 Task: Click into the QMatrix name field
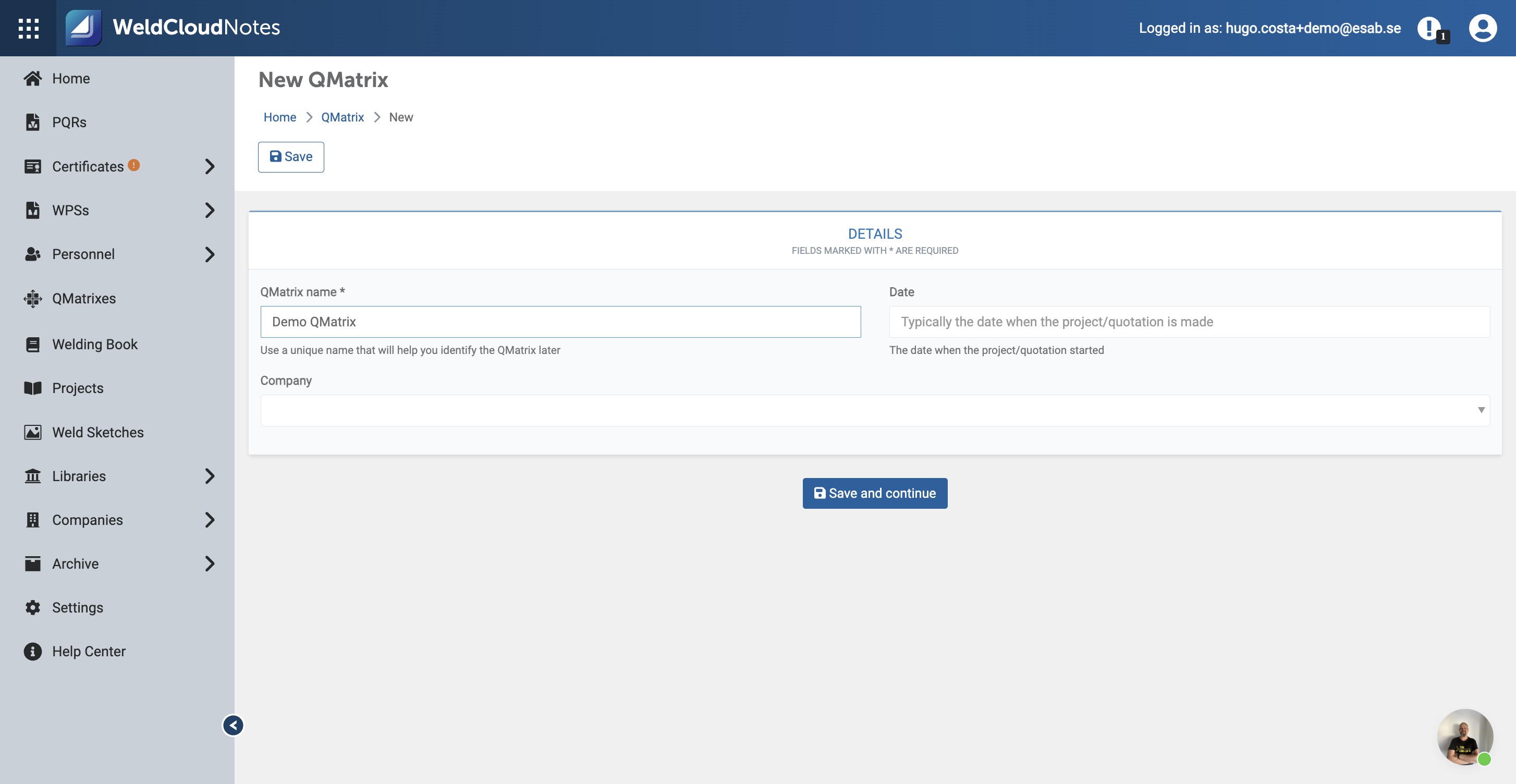point(560,322)
